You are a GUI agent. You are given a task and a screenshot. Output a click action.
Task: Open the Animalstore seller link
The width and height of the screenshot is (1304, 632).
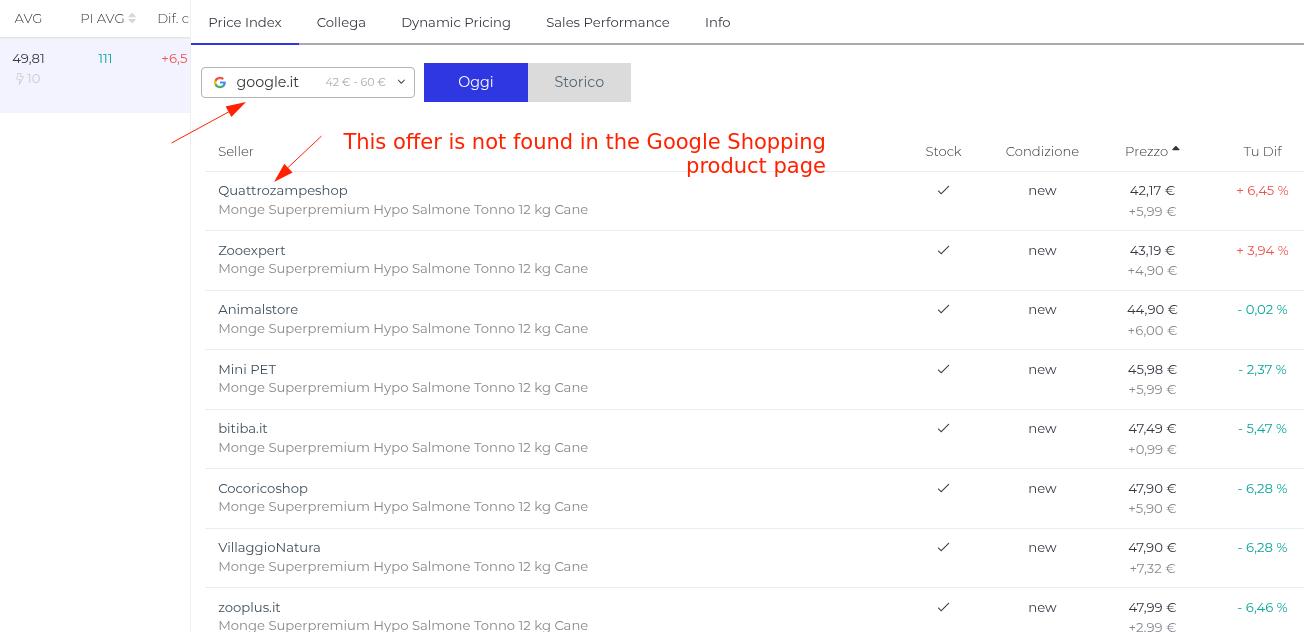pyautogui.click(x=258, y=309)
